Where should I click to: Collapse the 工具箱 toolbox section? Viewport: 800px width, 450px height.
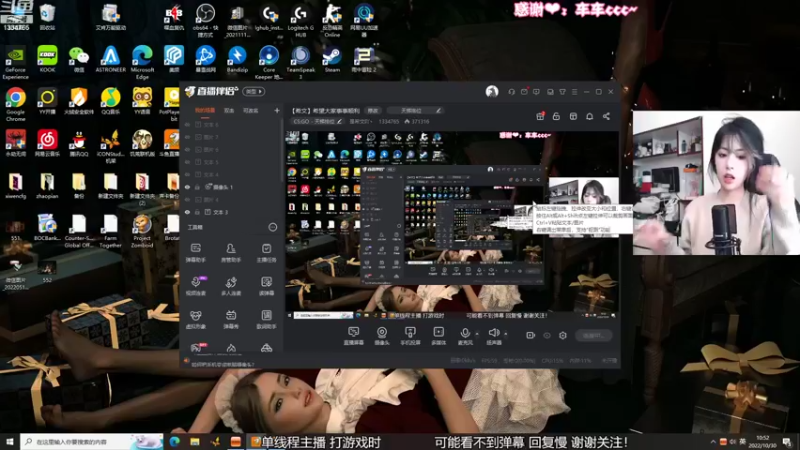tap(273, 227)
